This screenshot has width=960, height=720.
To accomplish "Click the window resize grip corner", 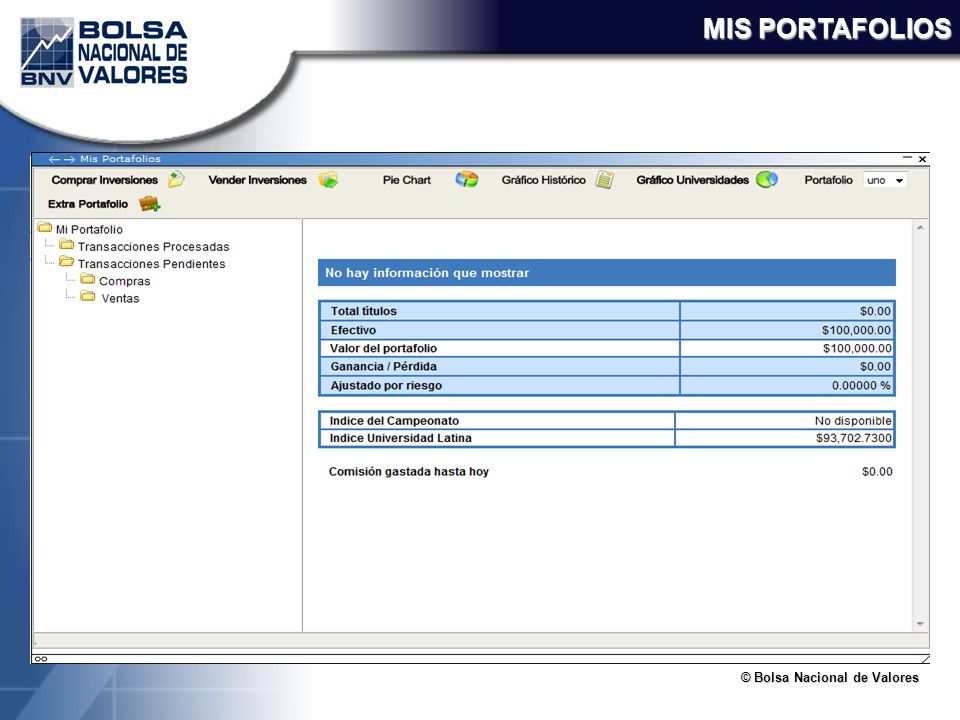I will point(925,659).
